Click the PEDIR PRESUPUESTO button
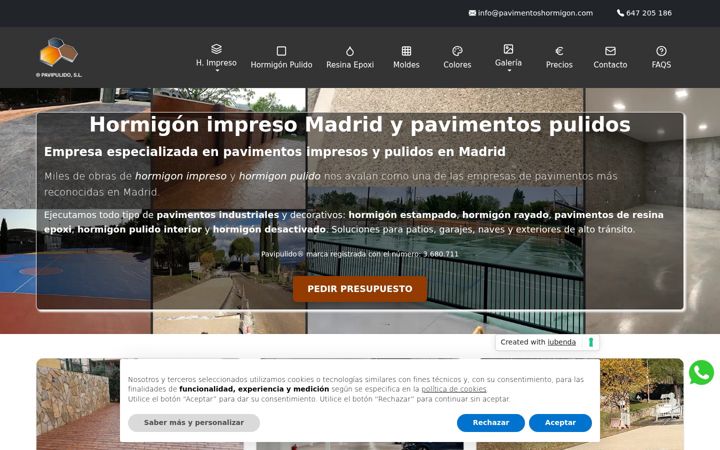Image resolution: width=720 pixels, height=450 pixels. click(x=360, y=289)
